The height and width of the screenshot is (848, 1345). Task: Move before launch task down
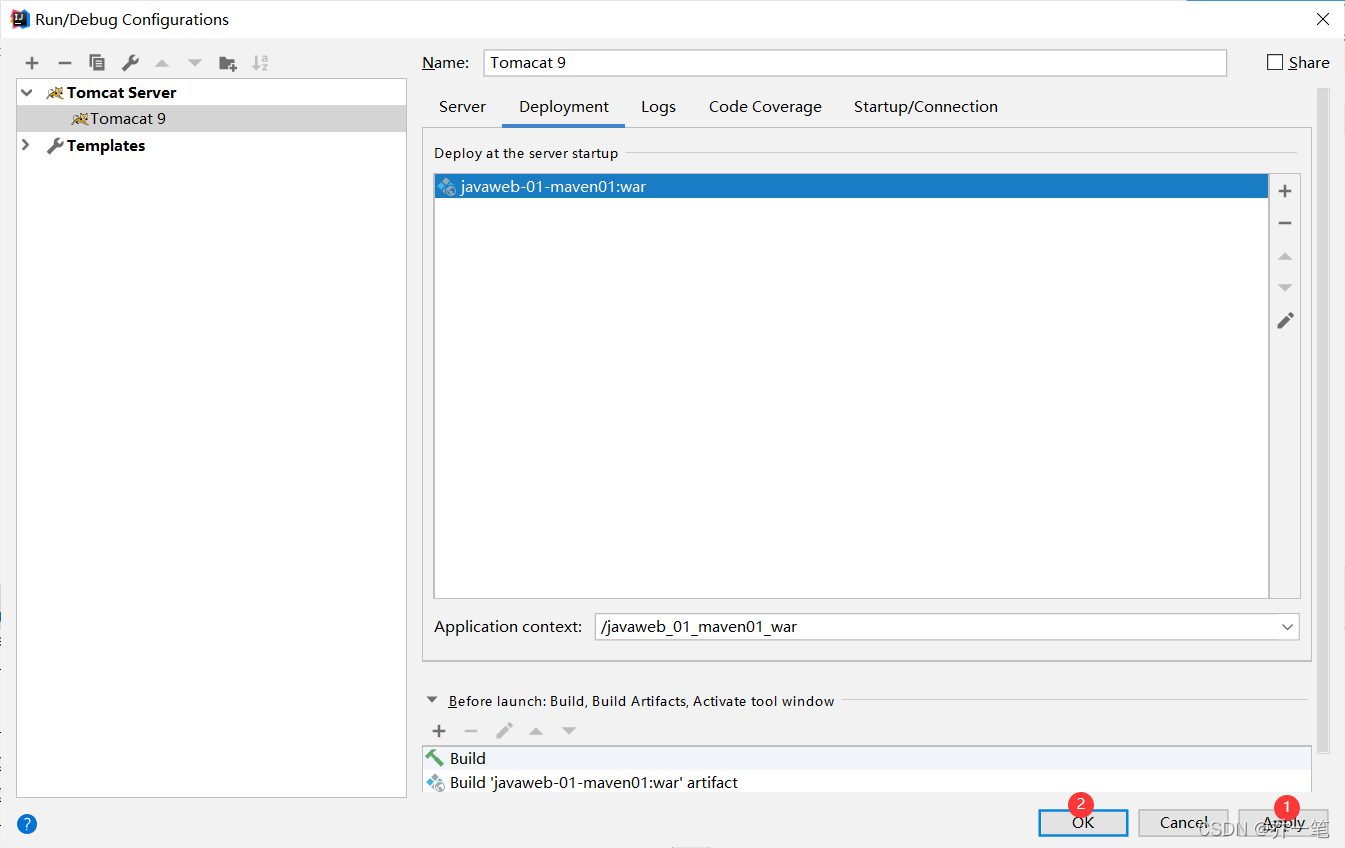click(x=569, y=731)
